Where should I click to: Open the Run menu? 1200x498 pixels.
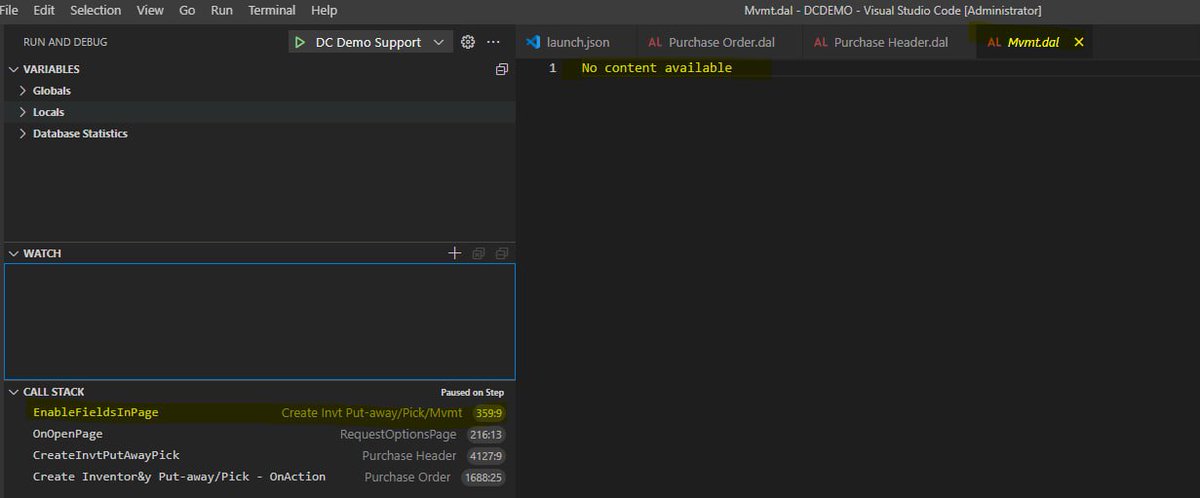pos(221,10)
